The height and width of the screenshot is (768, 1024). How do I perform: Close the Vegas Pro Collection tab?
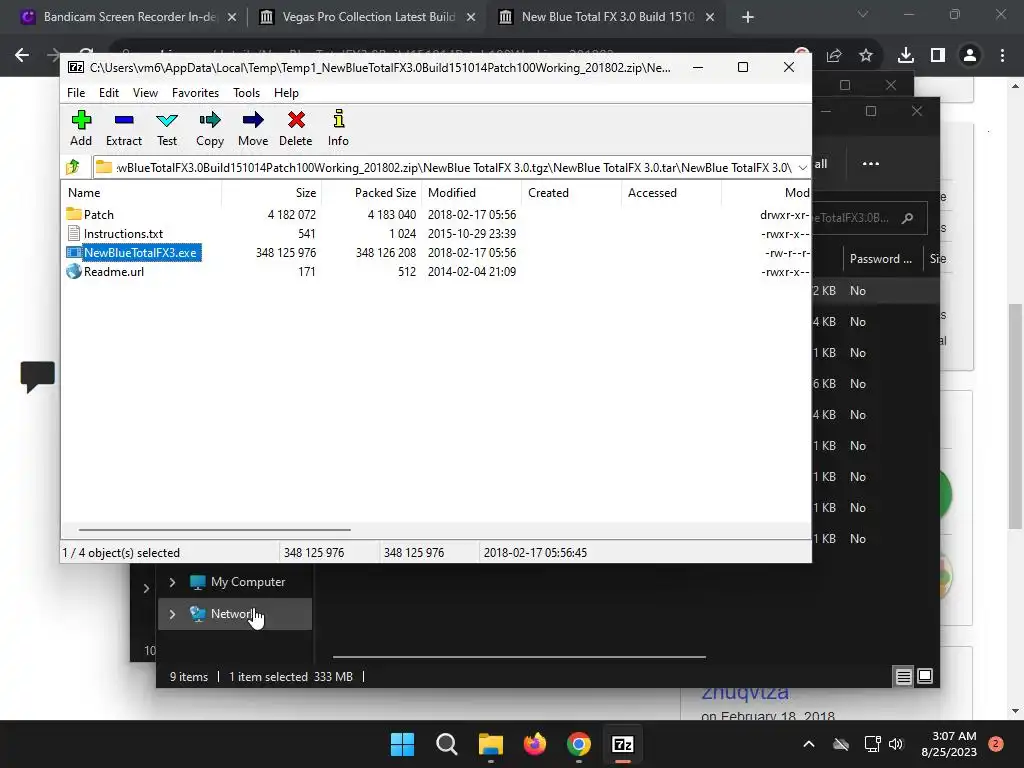pos(471,18)
